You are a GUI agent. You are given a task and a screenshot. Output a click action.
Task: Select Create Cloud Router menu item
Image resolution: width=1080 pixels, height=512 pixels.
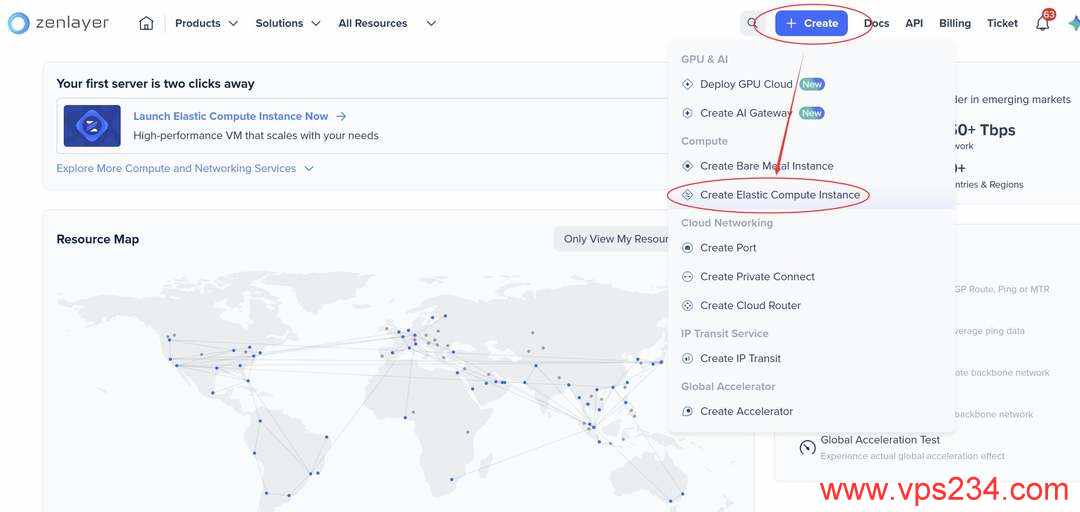click(750, 306)
